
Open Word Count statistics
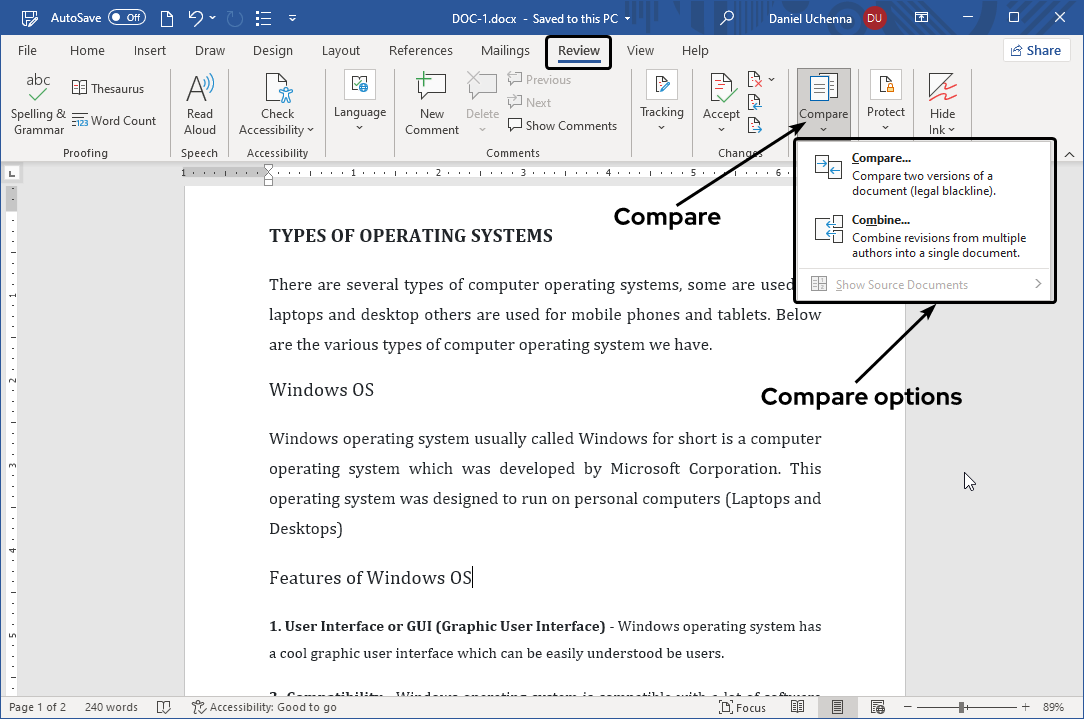tap(115, 120)
